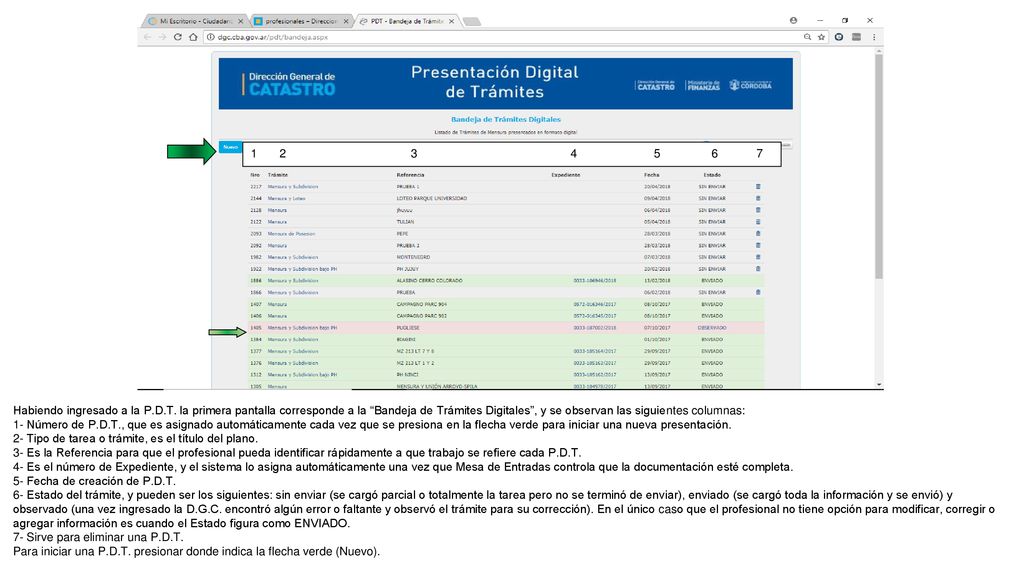
Task: Open the second extension icon in toolbar
Action: (856, 37)
